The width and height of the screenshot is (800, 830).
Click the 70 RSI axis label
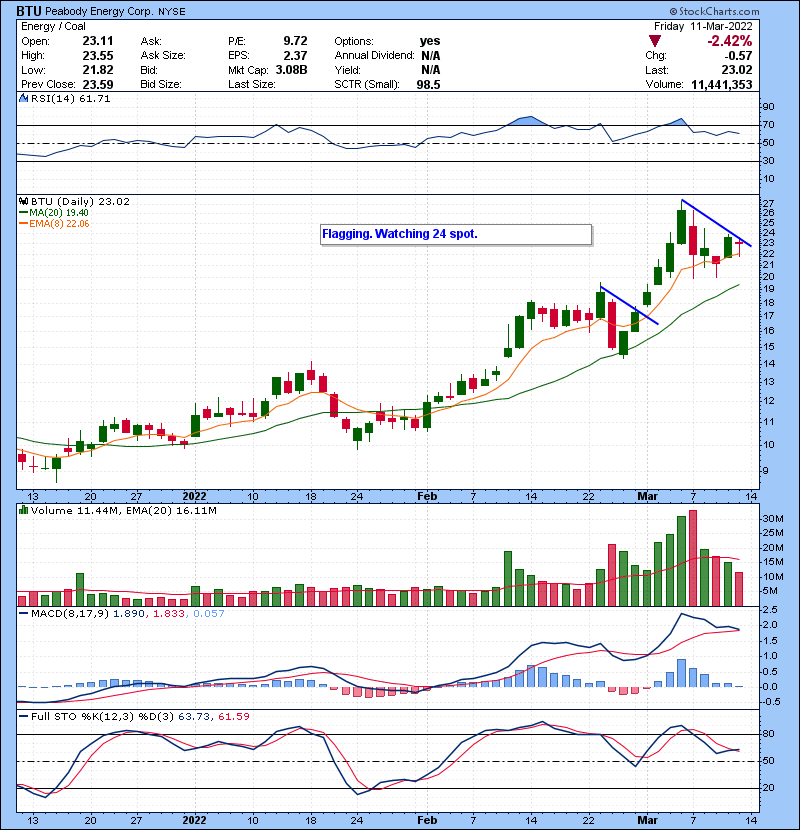coord(768,125)
